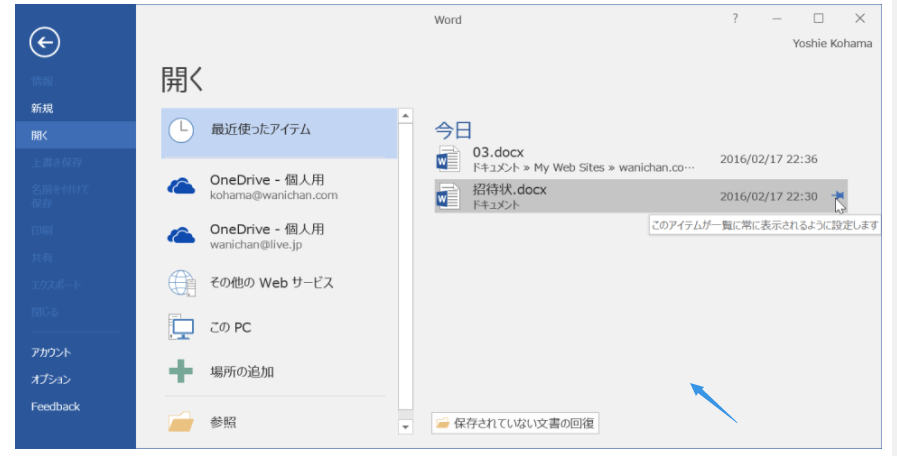Select 最近使ったアイテム location
Image resolution: width=897 pixels, height=456 pixels.
click(279, 133)
